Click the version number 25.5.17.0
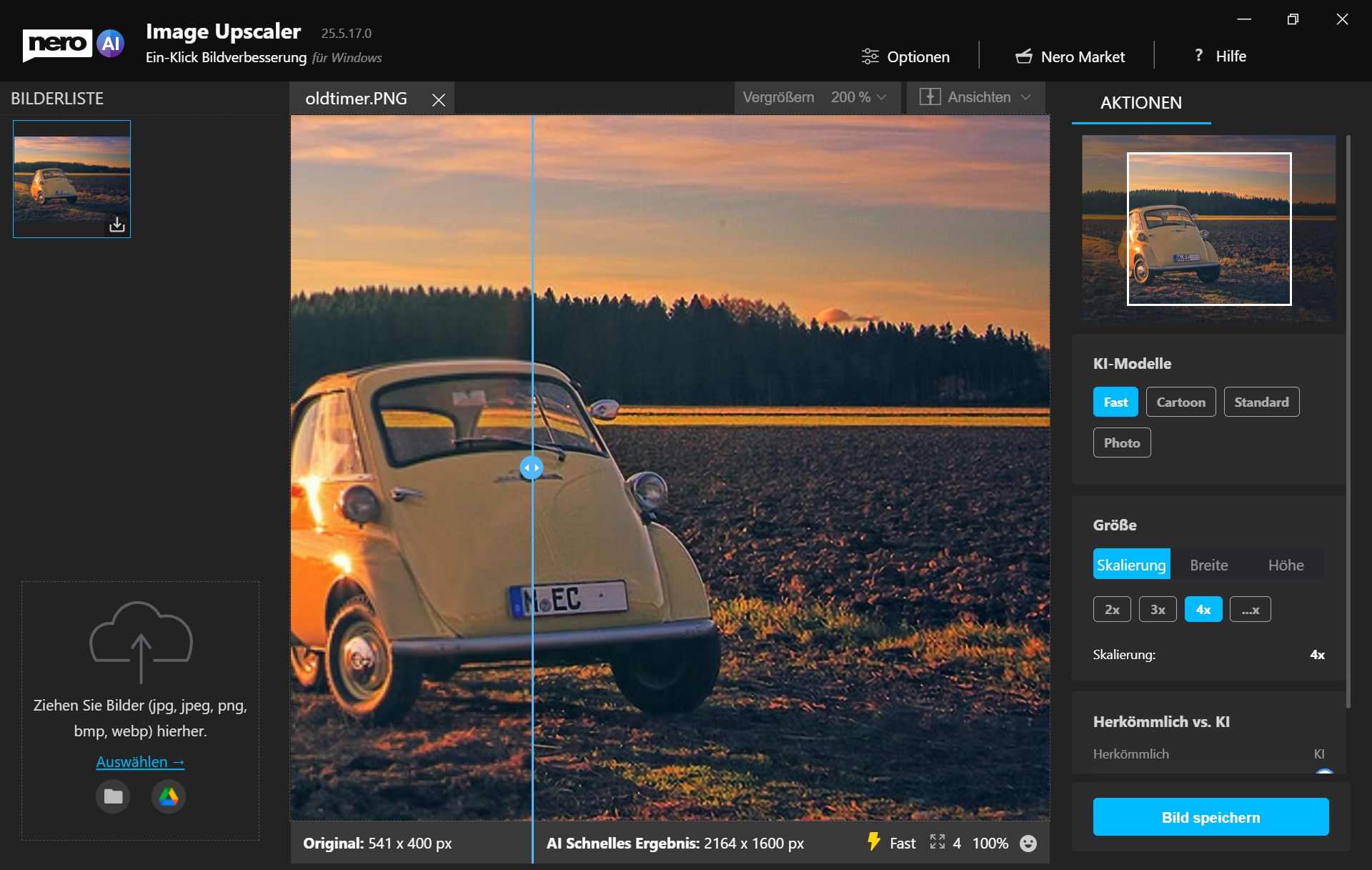This screenshot has width=1372, height=870. point(347,34)
